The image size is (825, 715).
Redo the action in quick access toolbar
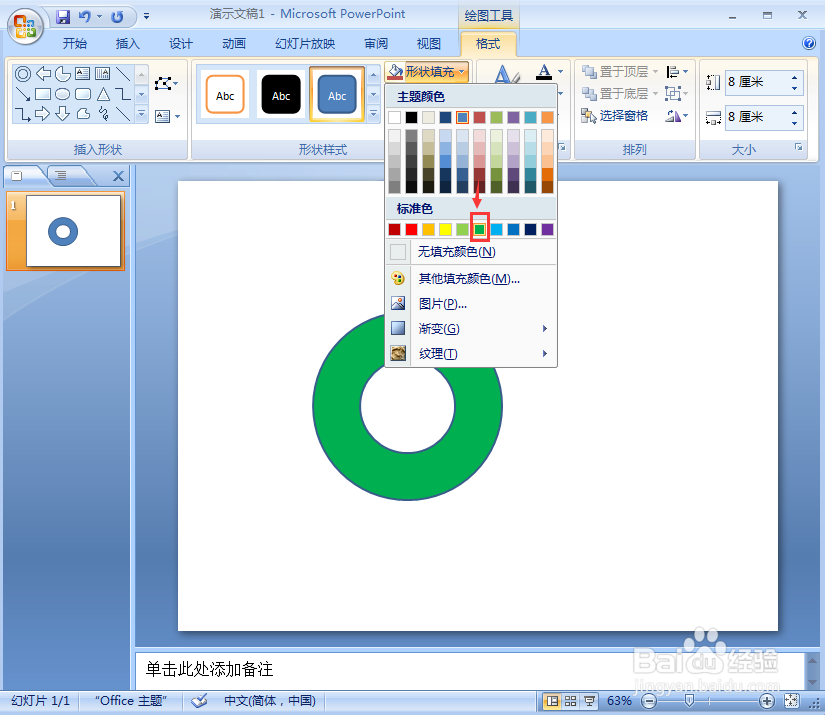[117, 17]
